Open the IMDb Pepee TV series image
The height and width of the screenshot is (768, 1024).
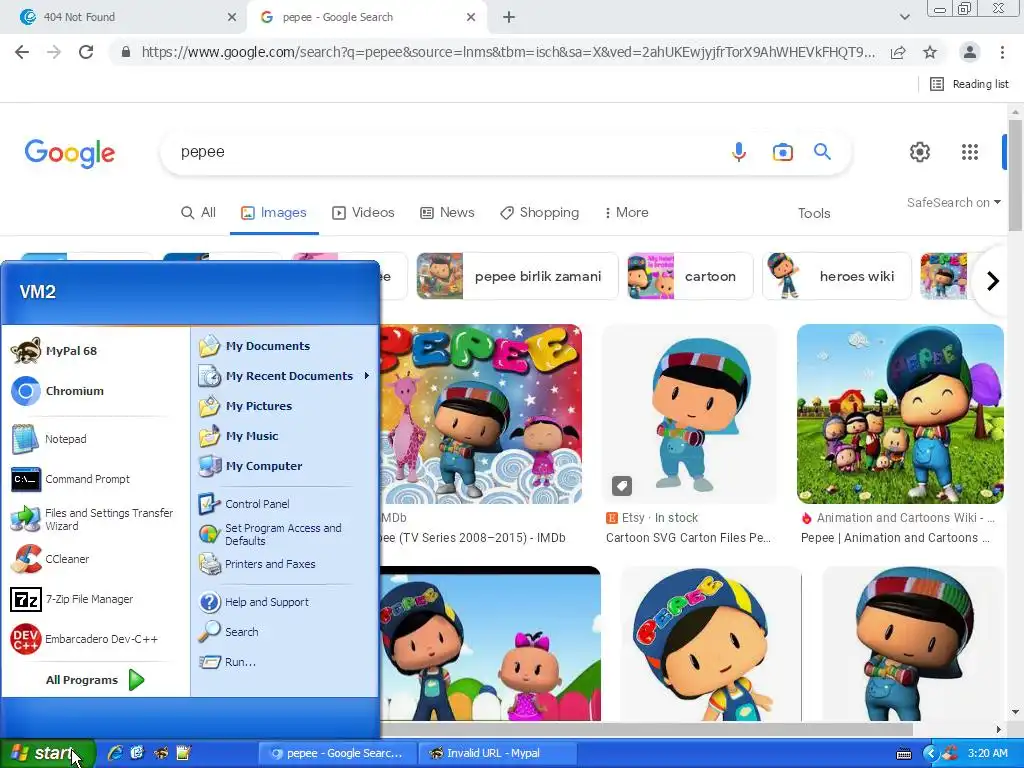click(481, 414)
